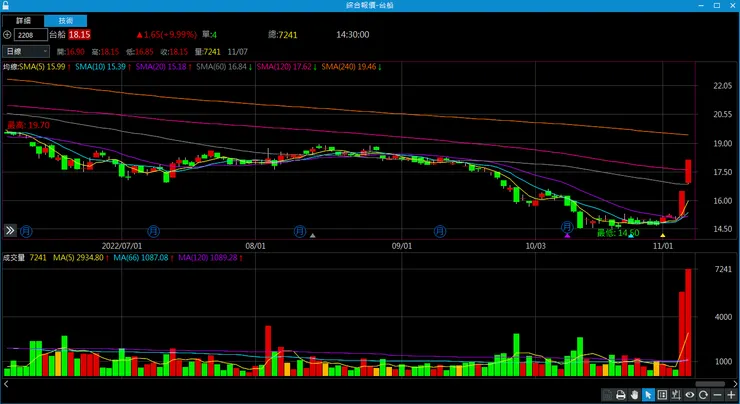Click the right scroll arrow below the volume chart

735,384
